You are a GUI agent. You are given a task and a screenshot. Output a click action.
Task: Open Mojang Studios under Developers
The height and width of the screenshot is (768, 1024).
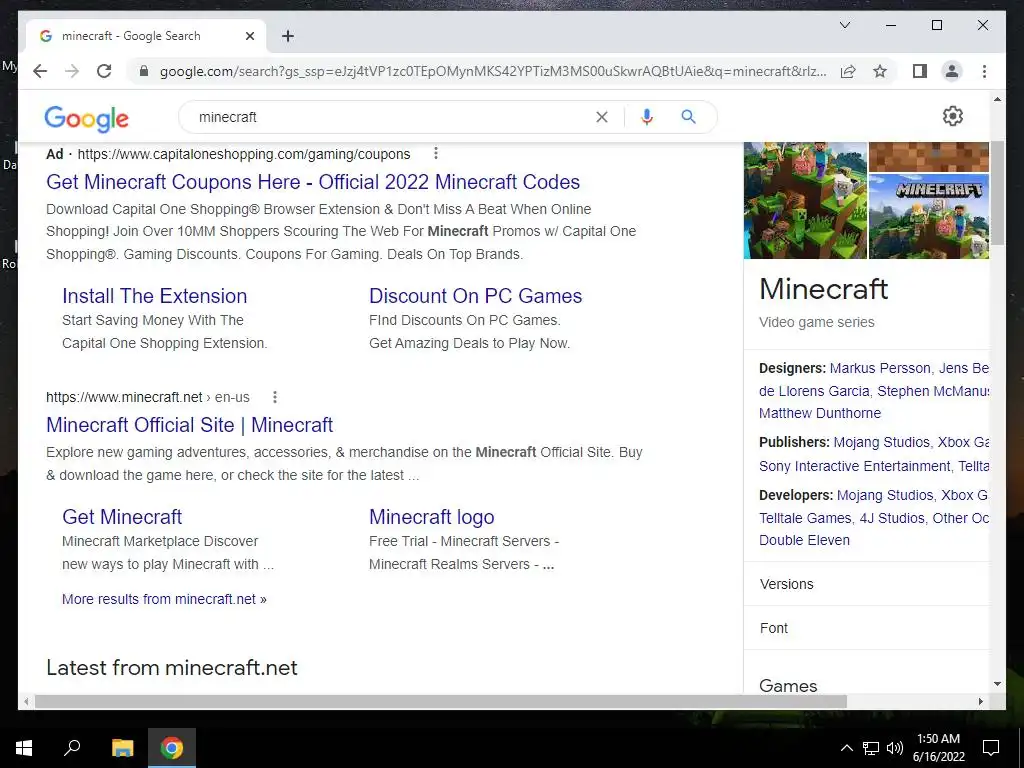pyautogui.click(x=885, y=495)
